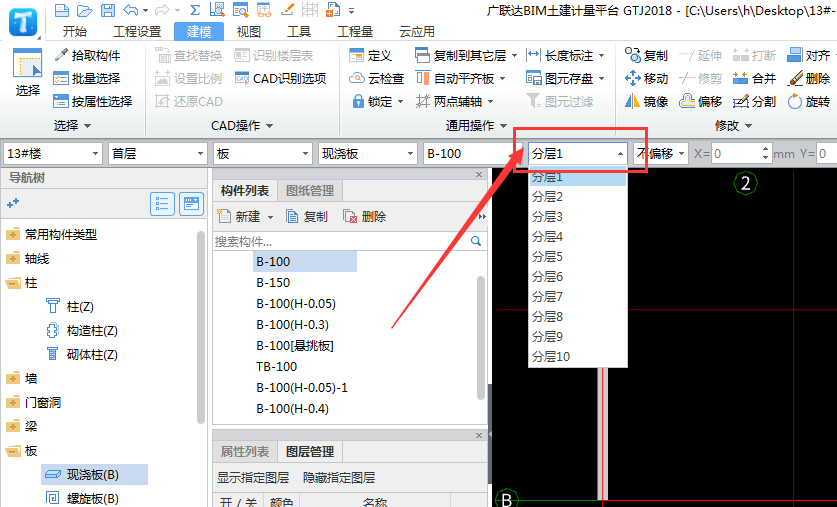
Task: Switch to the 图纸管理 tab
Action: [x=310, y=191]
